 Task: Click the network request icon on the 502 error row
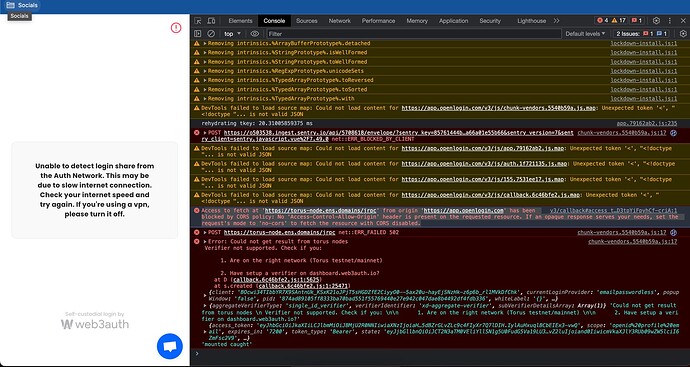click(673, 232)
